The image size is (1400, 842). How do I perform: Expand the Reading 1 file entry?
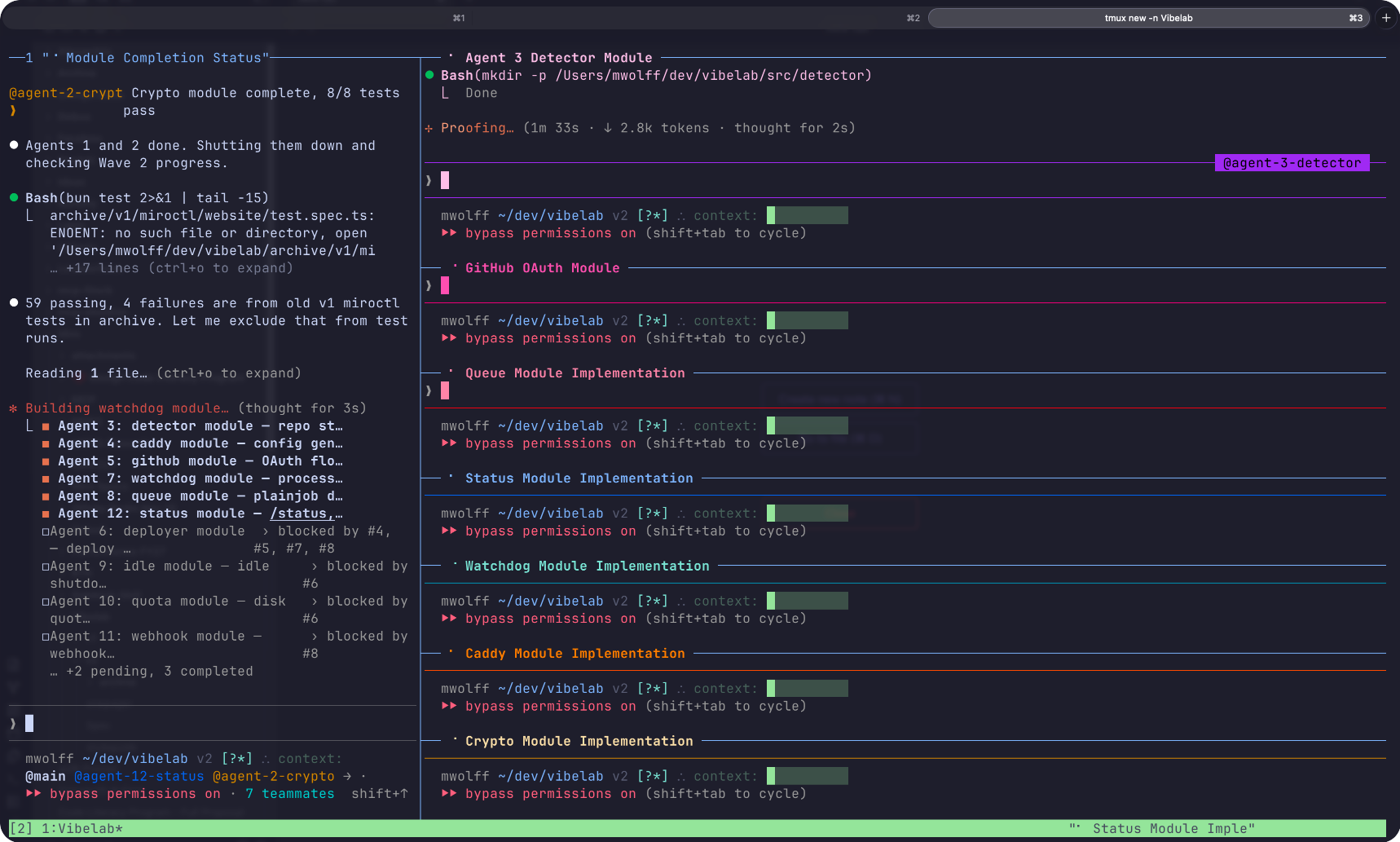[x=163, y=373]
